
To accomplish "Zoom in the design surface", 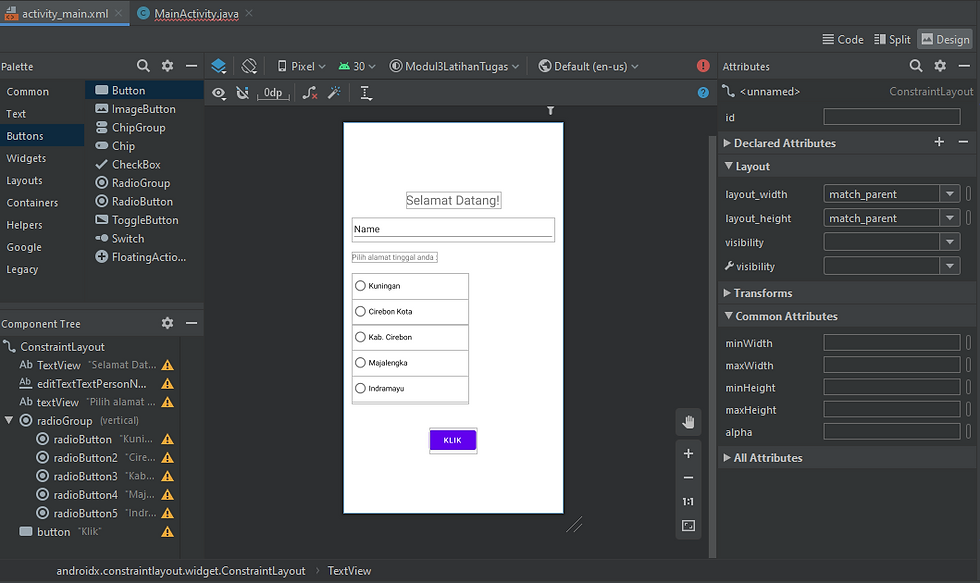I will (x=688, y=453).
